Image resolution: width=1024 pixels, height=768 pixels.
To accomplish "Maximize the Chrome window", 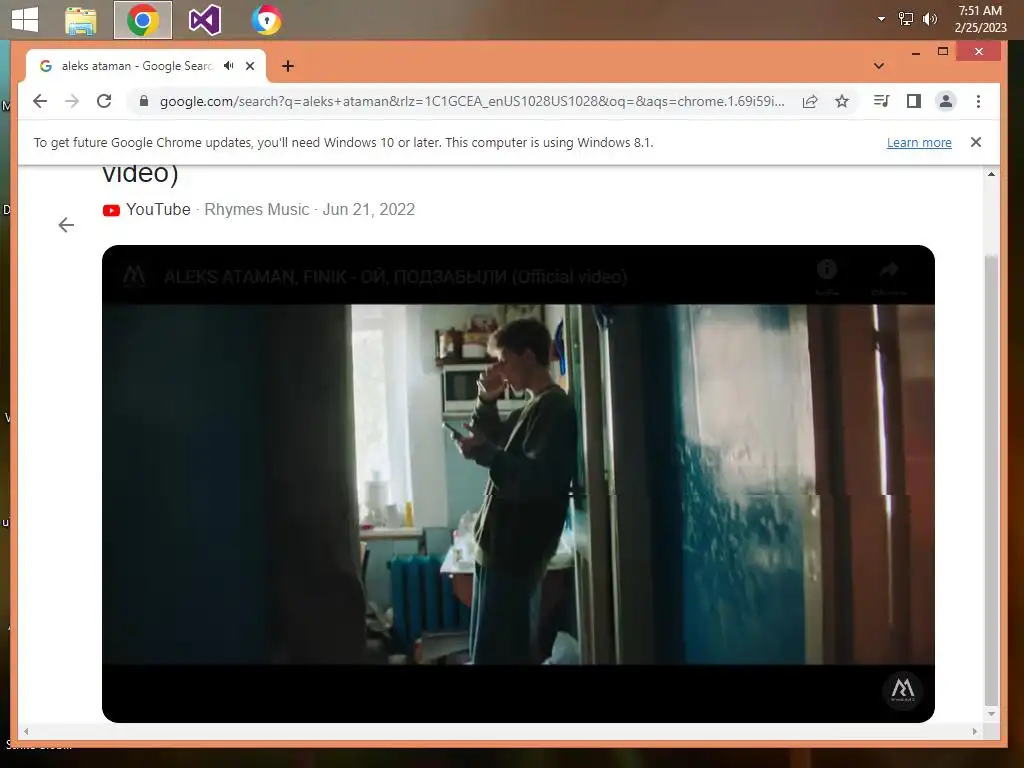I will [942, 52].
